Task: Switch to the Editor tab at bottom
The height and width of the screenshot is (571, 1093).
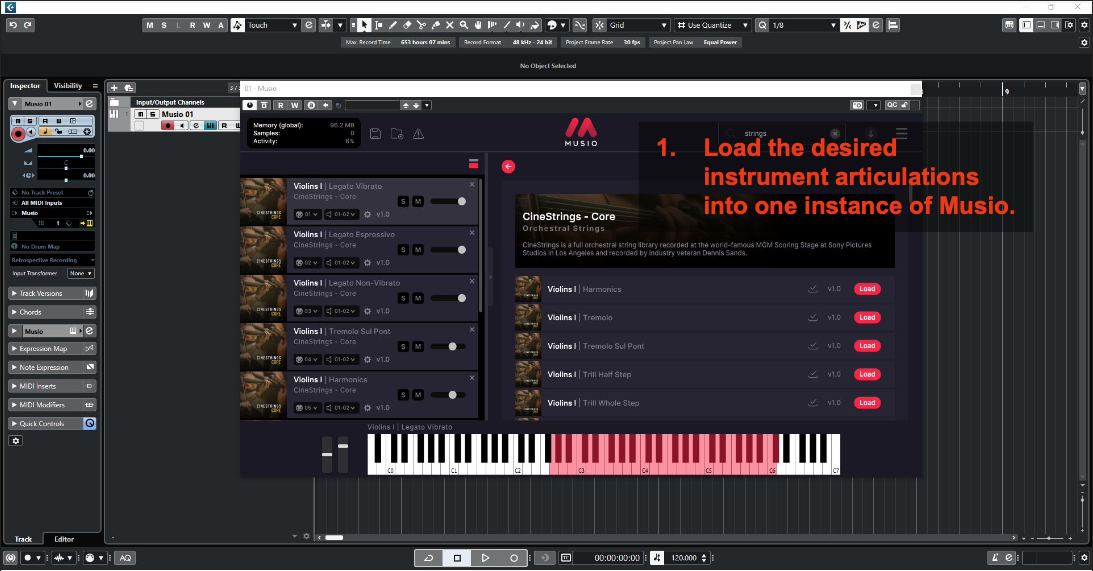Action: pos(64,539)
